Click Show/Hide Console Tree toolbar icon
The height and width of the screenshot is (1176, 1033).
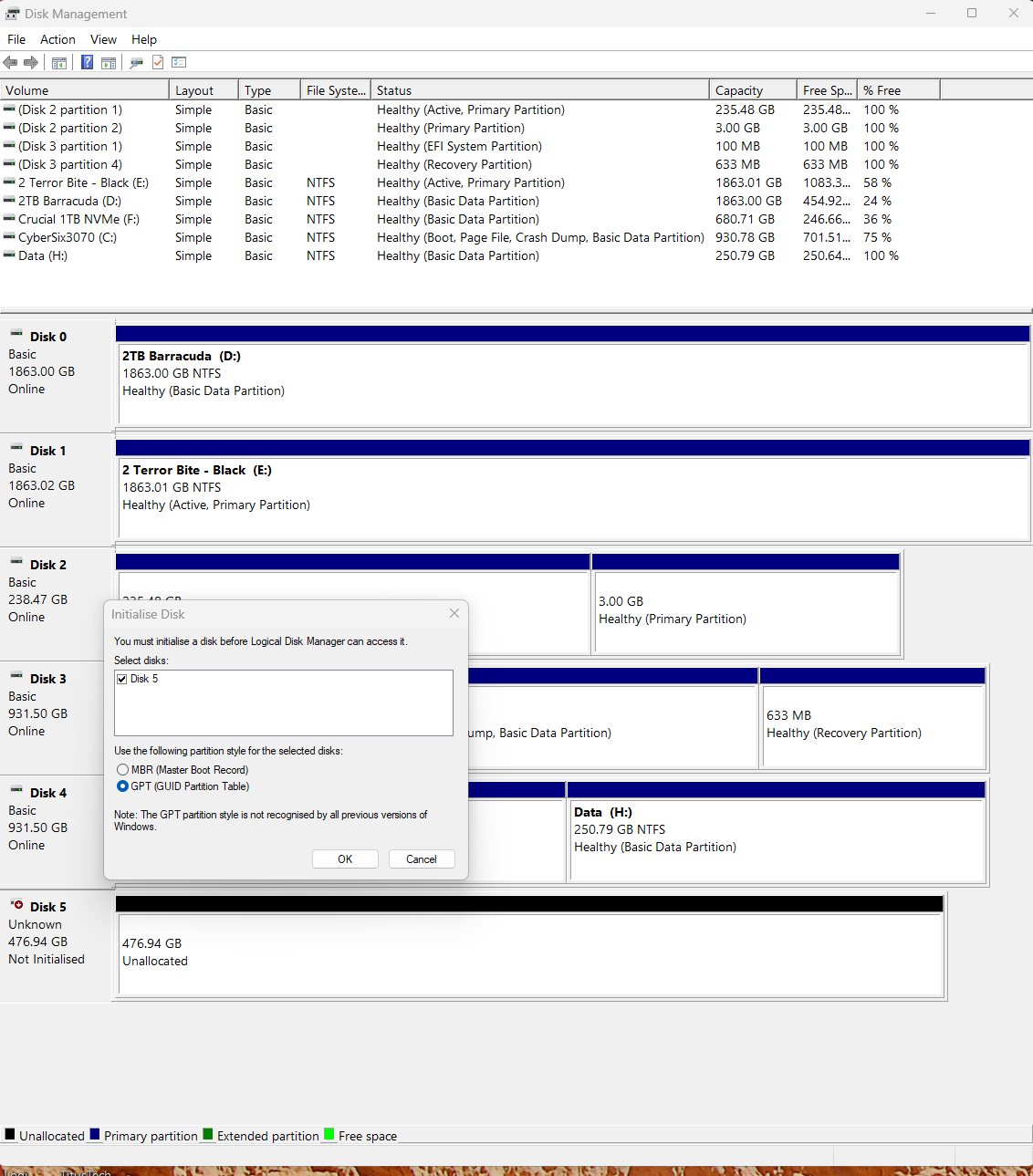click(x=59, y=62)
